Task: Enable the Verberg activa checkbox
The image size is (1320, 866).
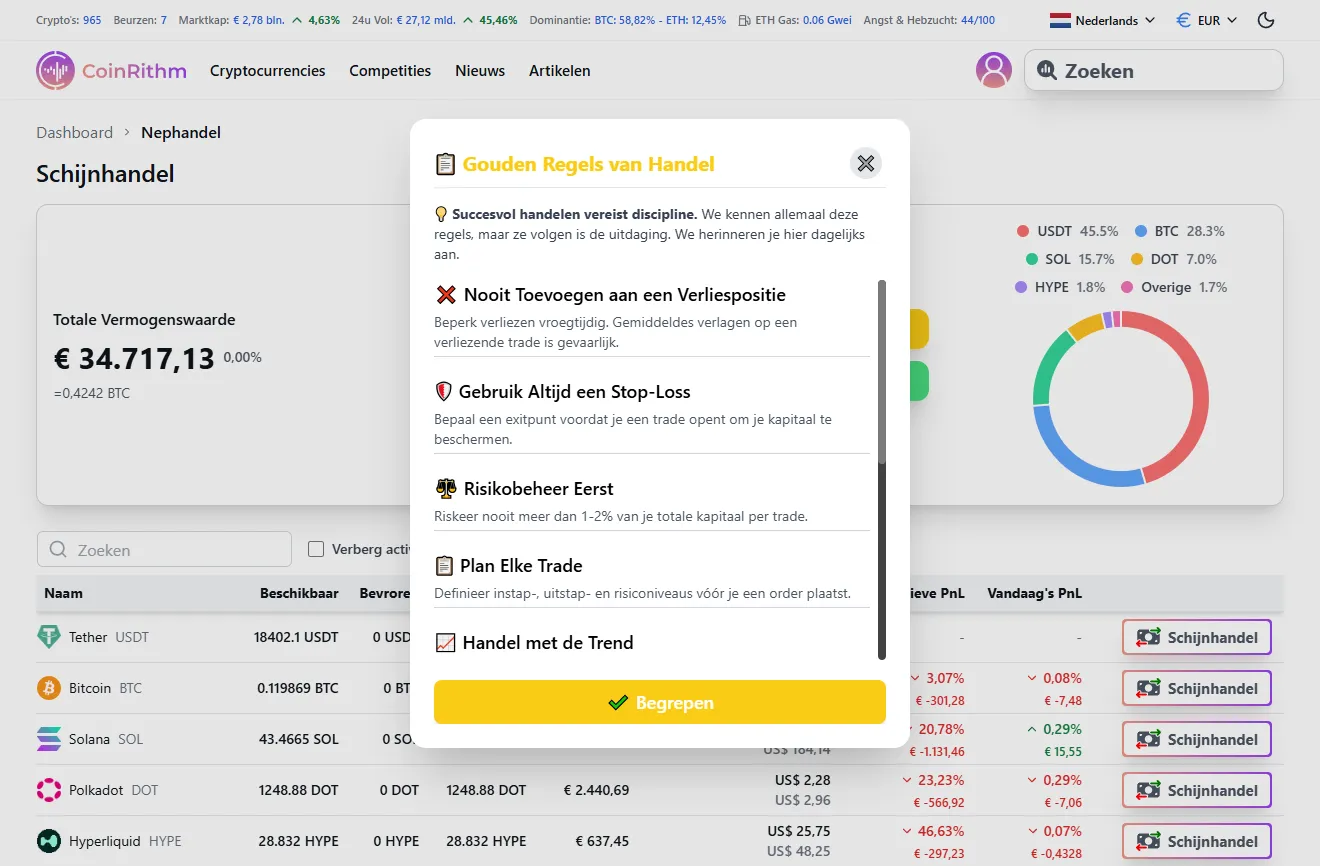Action: pyautogui.click(x=315, y=549)
